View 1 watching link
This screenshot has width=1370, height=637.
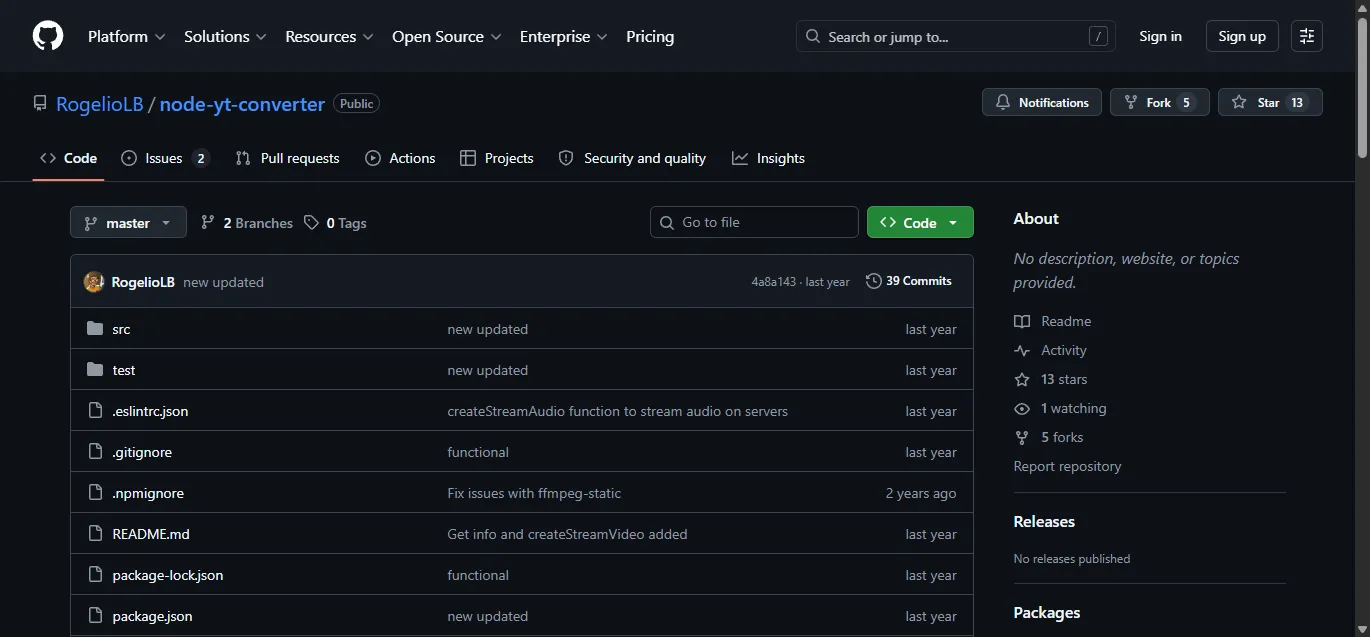[x=1060, y=408]
